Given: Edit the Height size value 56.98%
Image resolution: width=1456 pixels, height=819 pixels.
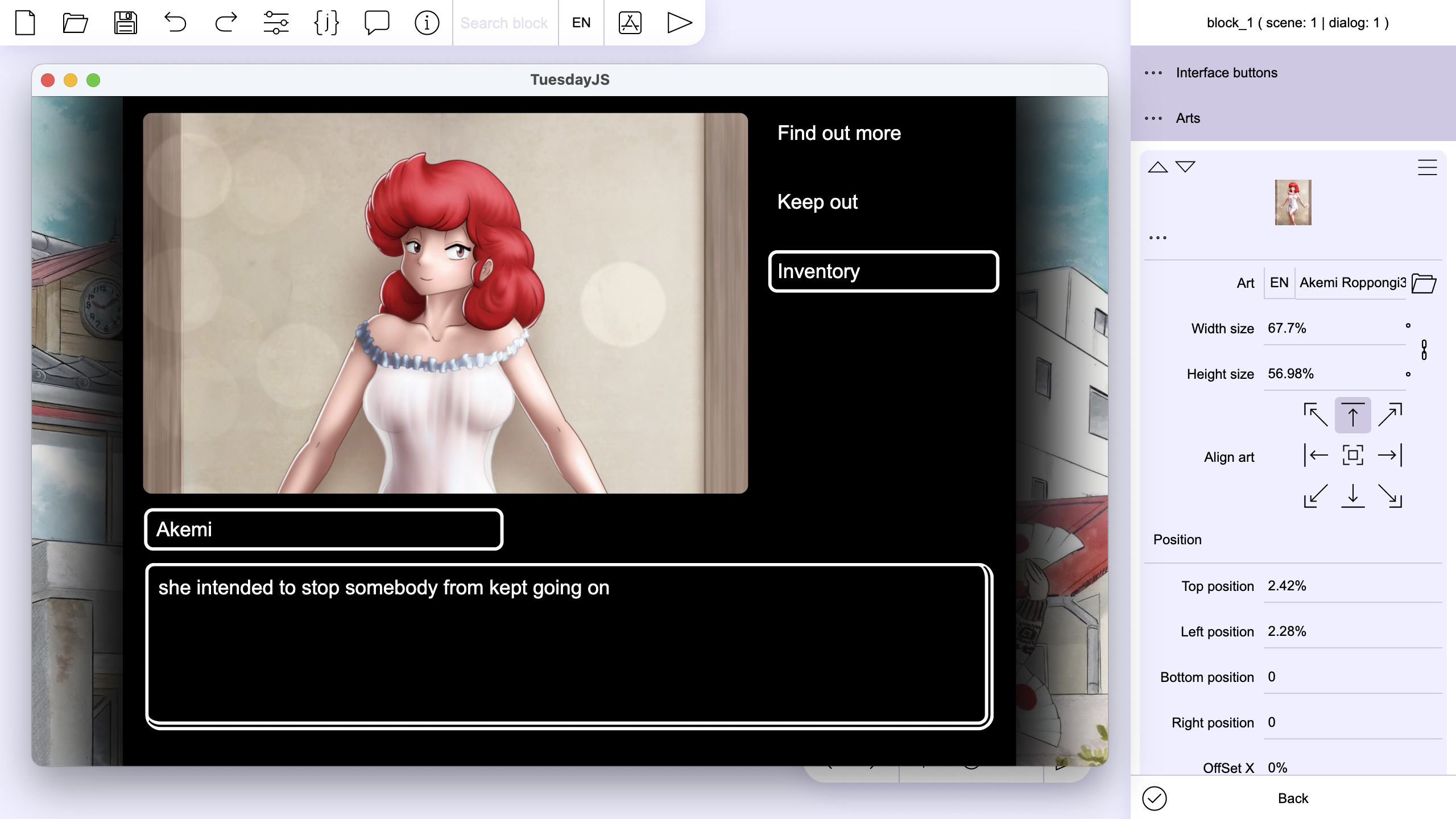Looking at the screenshot, I should point(1334,374).
